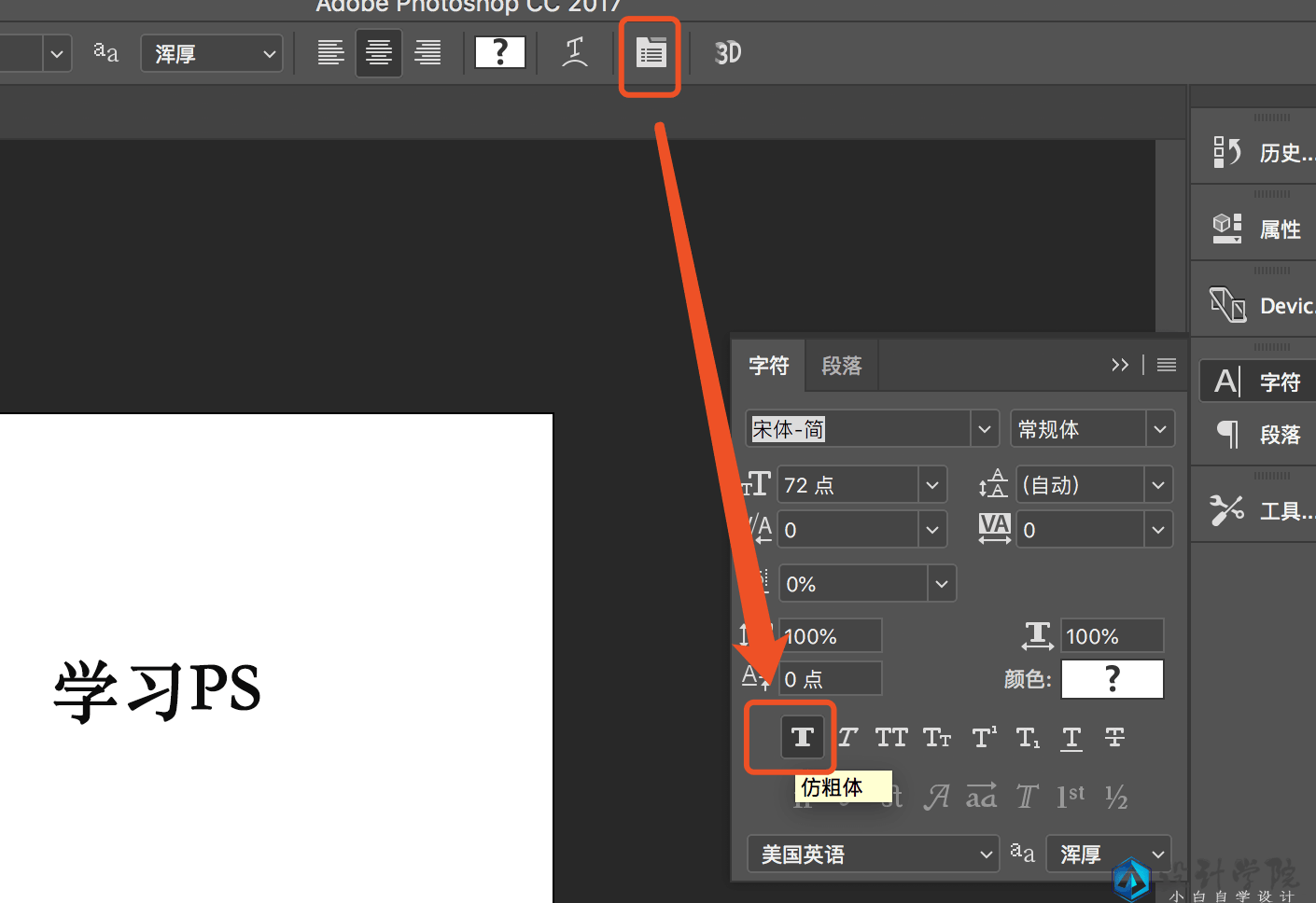Center align the text

pos(378,53)
